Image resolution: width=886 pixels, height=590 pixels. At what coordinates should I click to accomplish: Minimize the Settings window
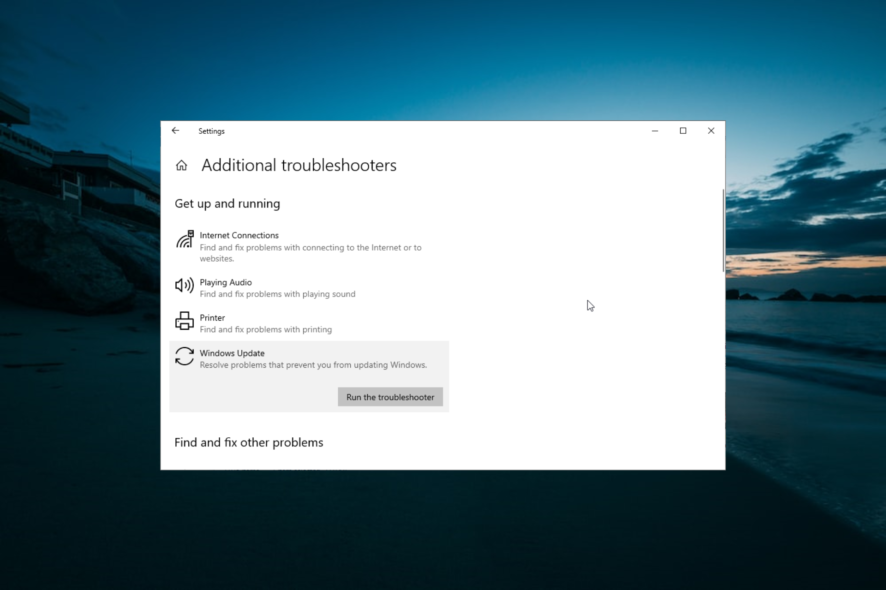[x=655, y=130]
